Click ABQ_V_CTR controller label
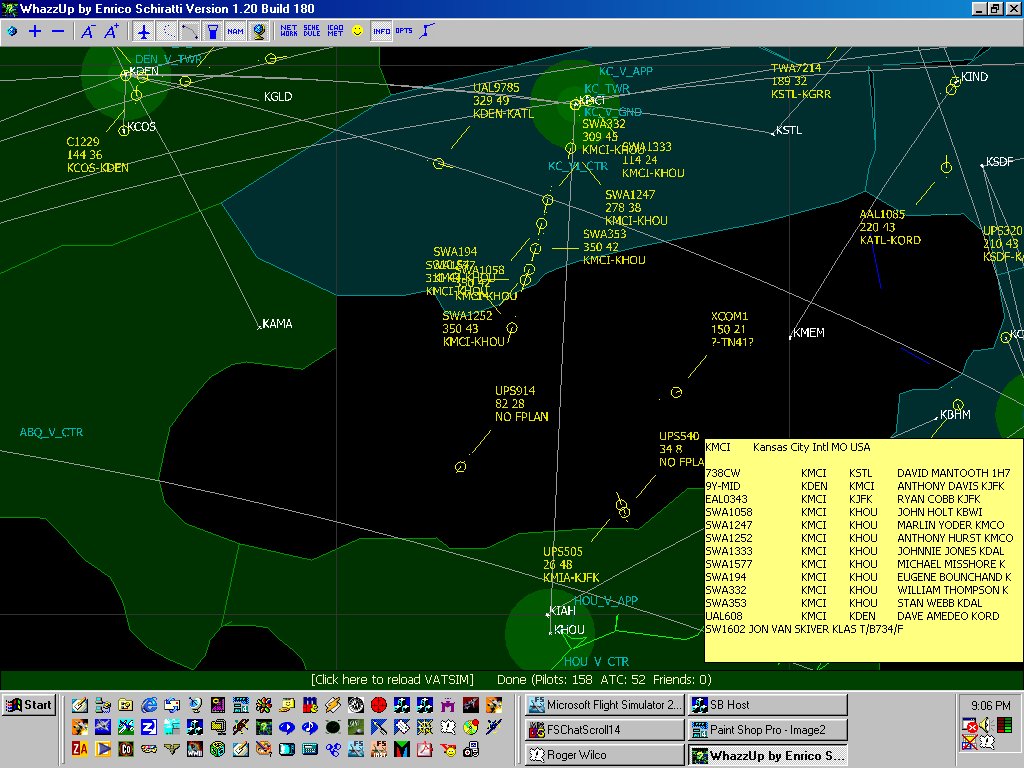The image size is (1024, 768). point(52,432)
